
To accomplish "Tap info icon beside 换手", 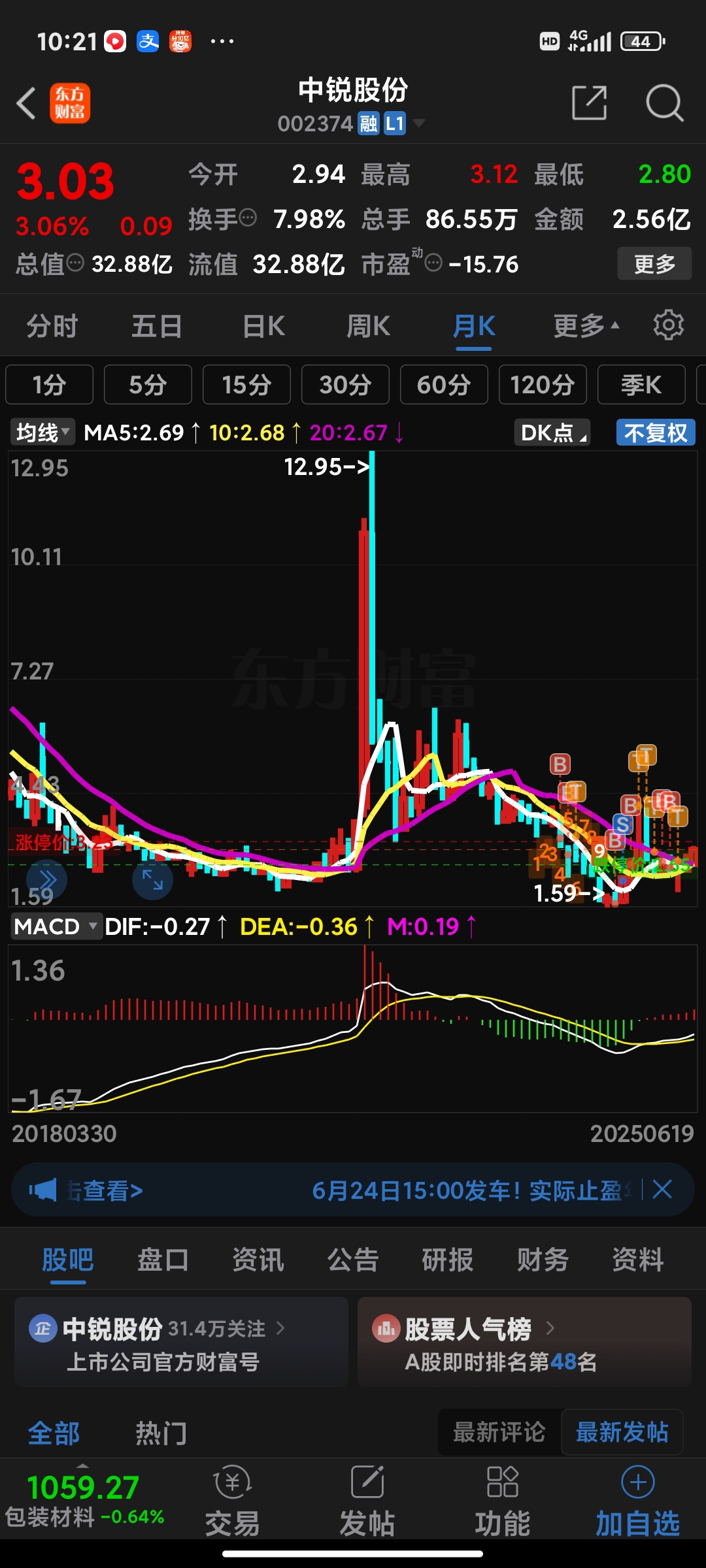I will click(248, 218).
